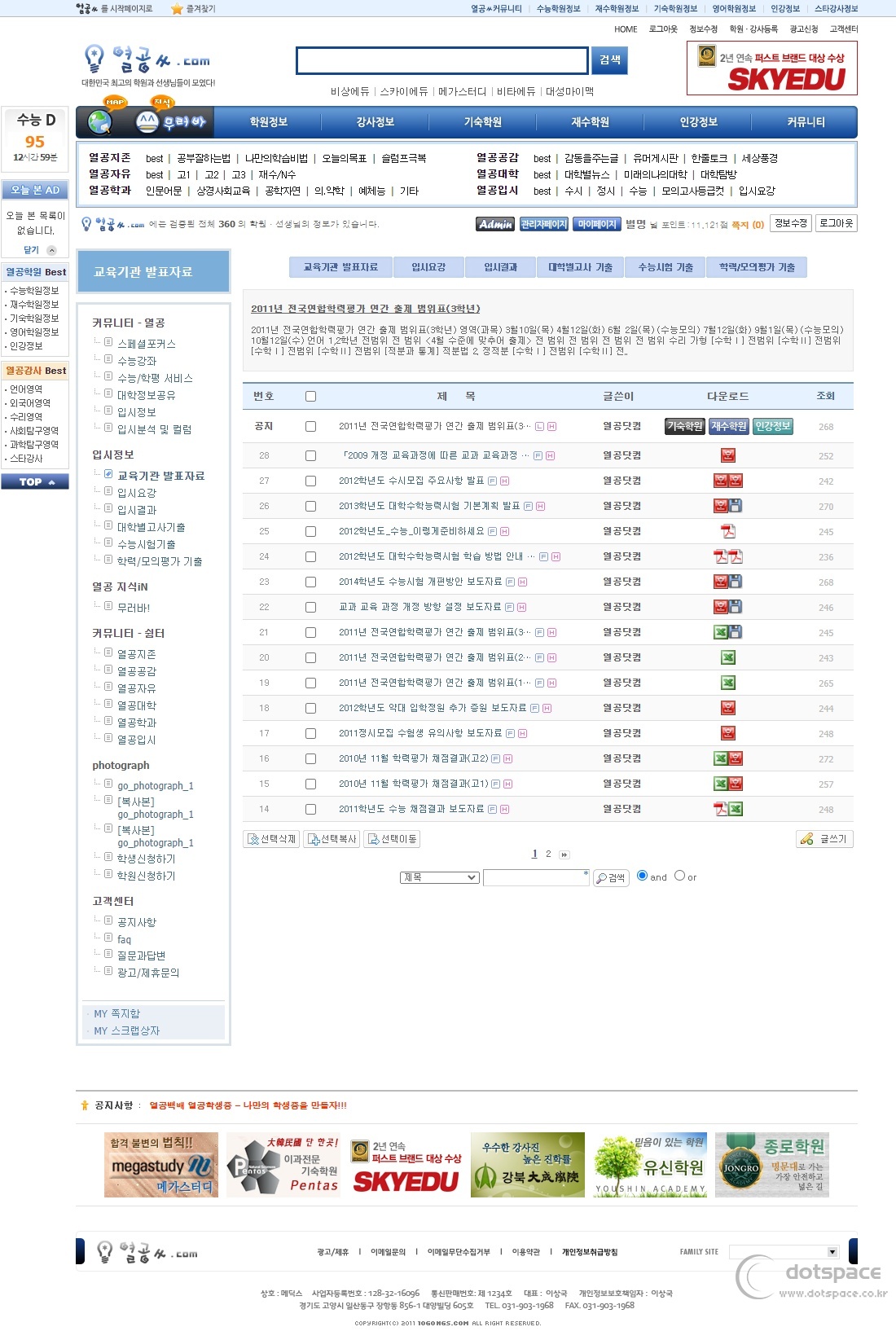
Task: Check the checkbox for post number 19
Action: pos(310,683)
